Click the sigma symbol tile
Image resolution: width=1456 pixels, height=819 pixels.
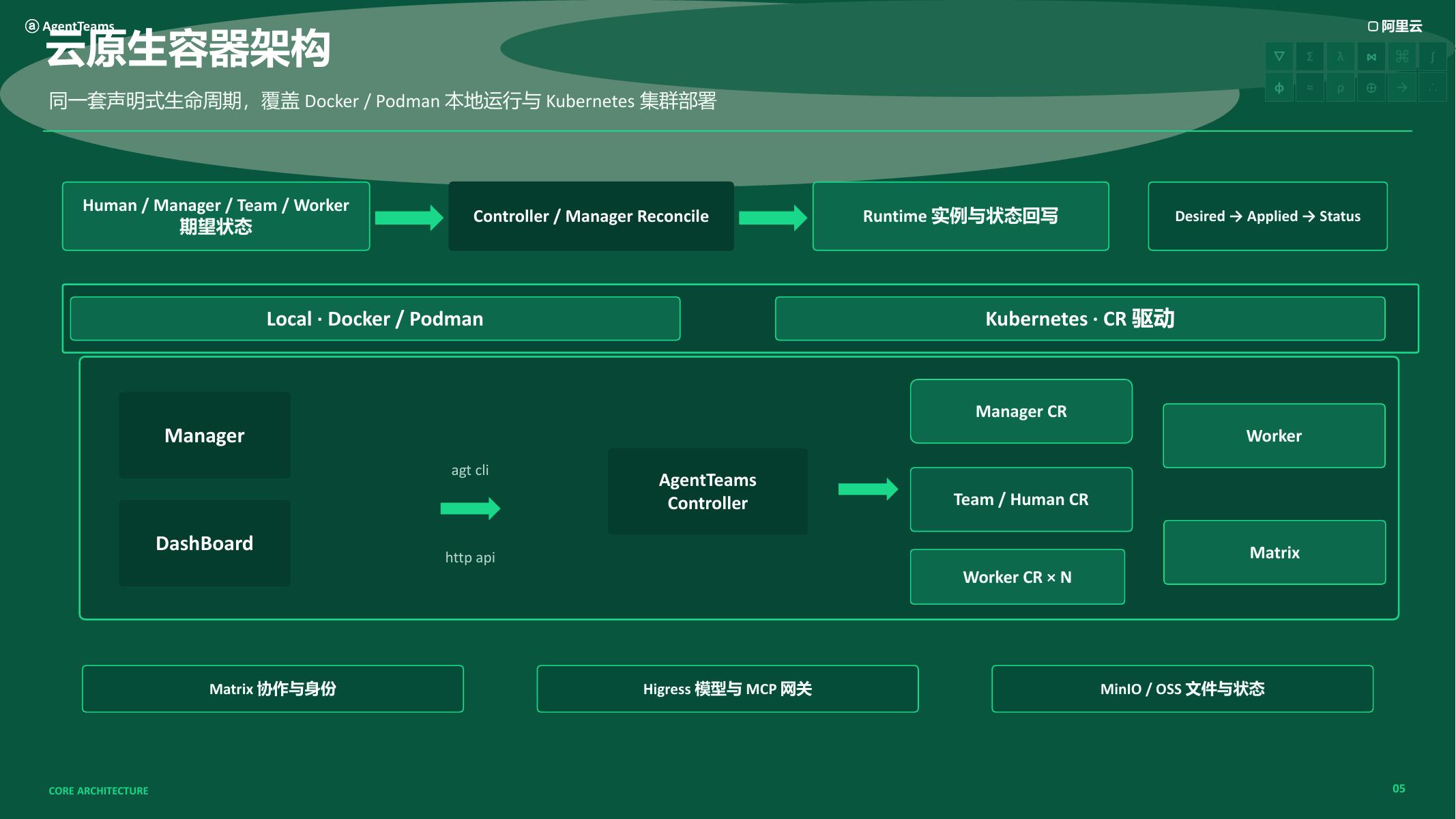pos(1310,57)
